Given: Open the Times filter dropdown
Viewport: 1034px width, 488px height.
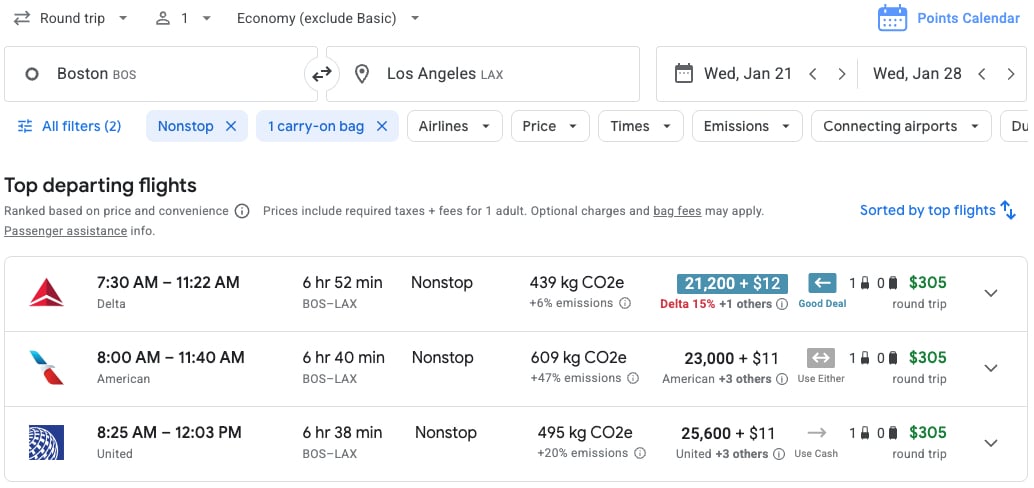Looking at the screenshot, I should 640,126.
